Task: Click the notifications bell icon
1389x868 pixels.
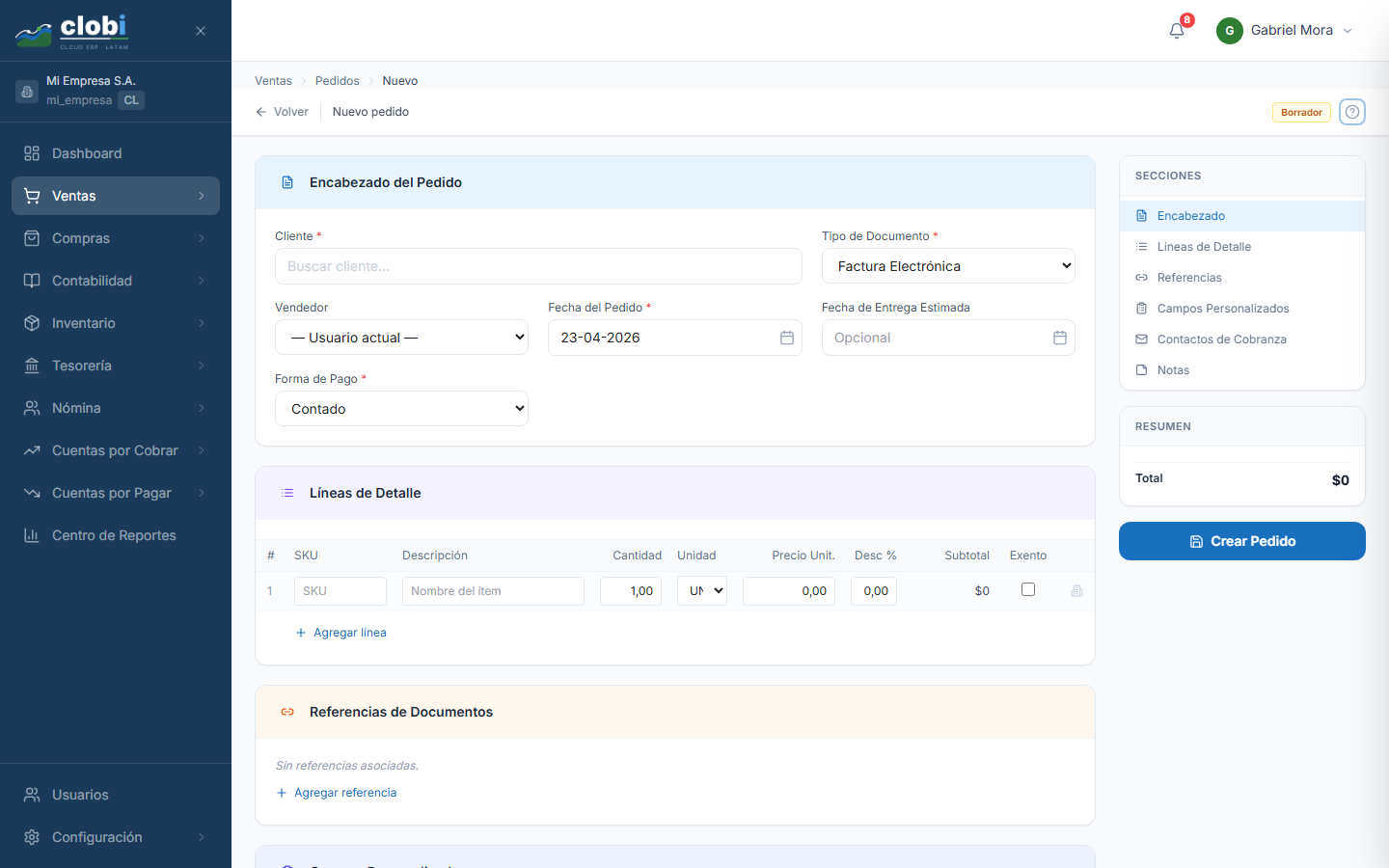Action: [x=1177, y=31]
